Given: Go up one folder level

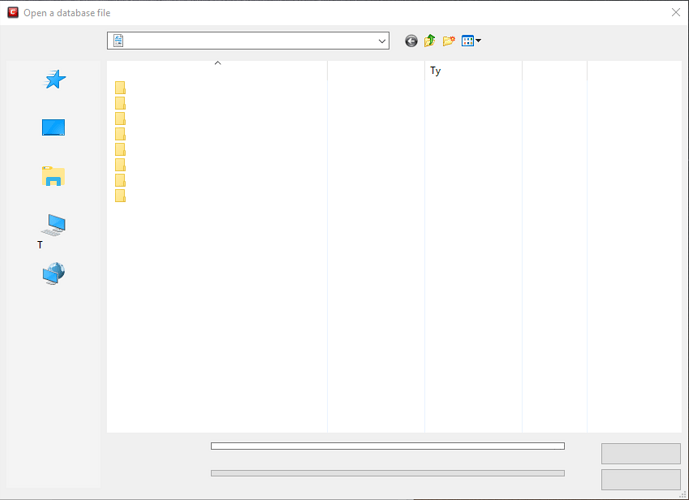Looking at the screenshot, I should point(430,41).
